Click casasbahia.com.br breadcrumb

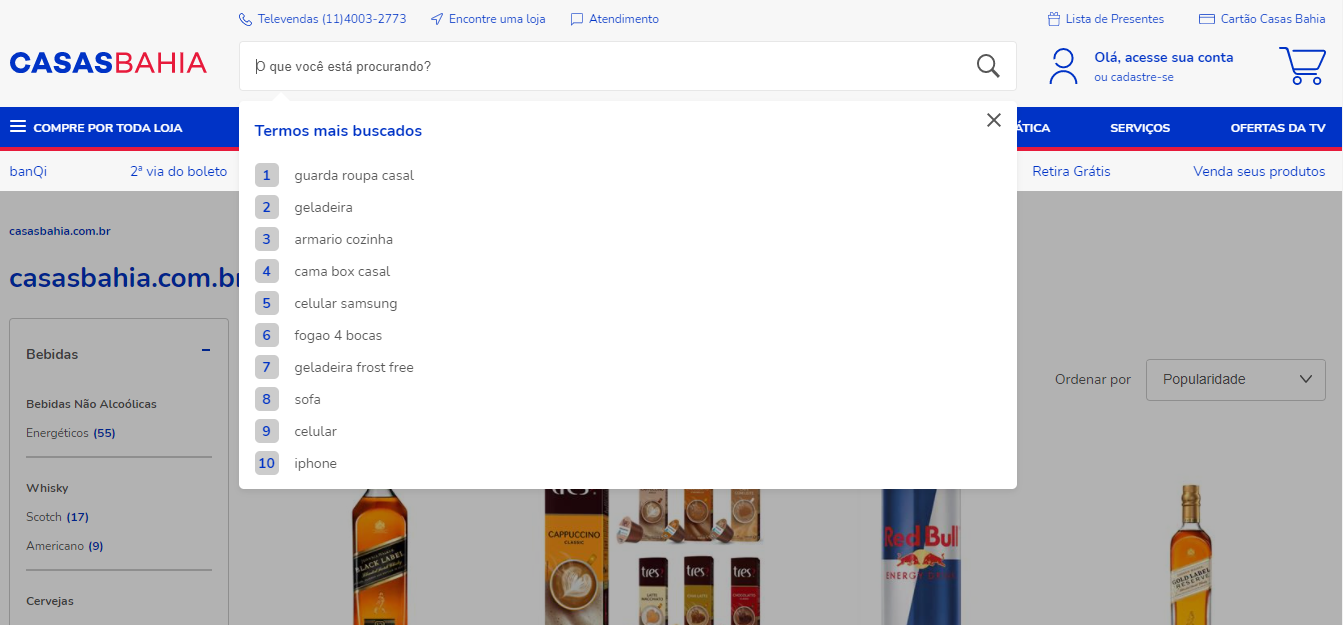pyautogui.click(x=59, y=231)
